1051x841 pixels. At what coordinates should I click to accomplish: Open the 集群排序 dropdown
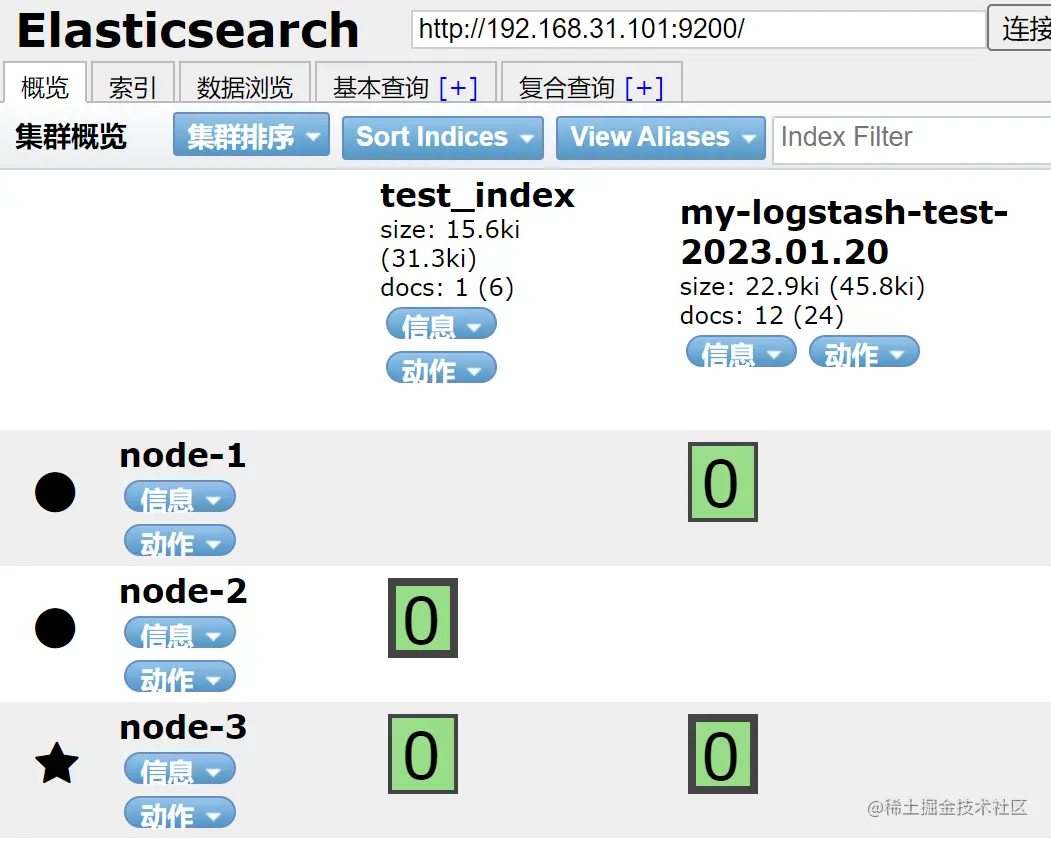click(x=251, y=135)
